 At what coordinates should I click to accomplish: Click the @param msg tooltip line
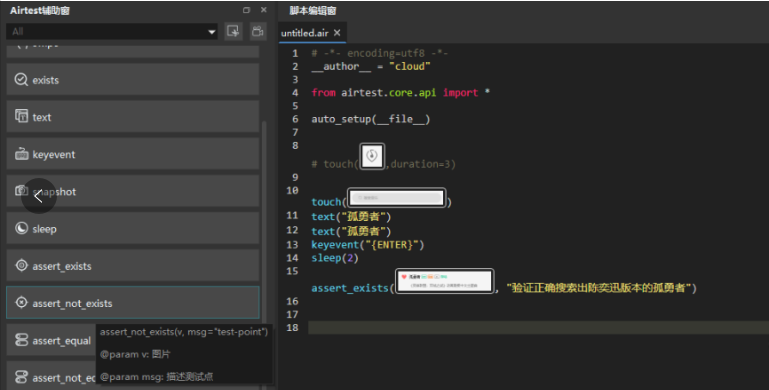[x=156, y=377]
